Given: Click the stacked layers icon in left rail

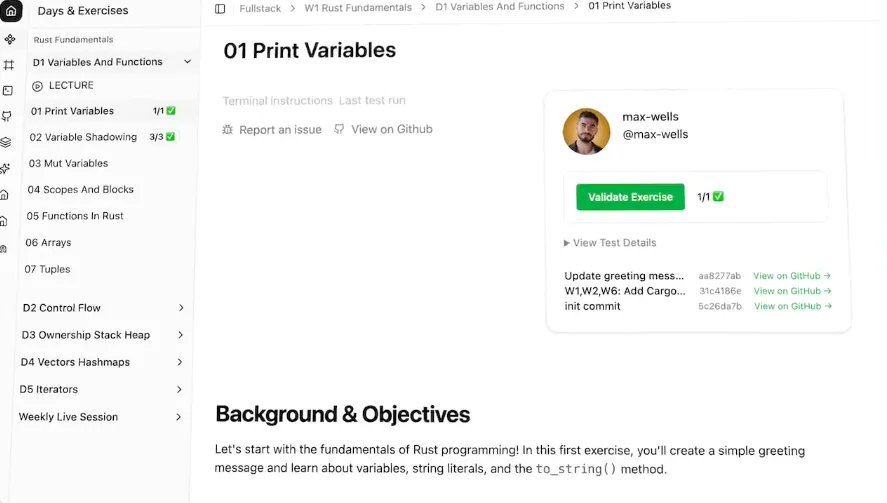Looking at the screenshot, I should coord(6,142).
